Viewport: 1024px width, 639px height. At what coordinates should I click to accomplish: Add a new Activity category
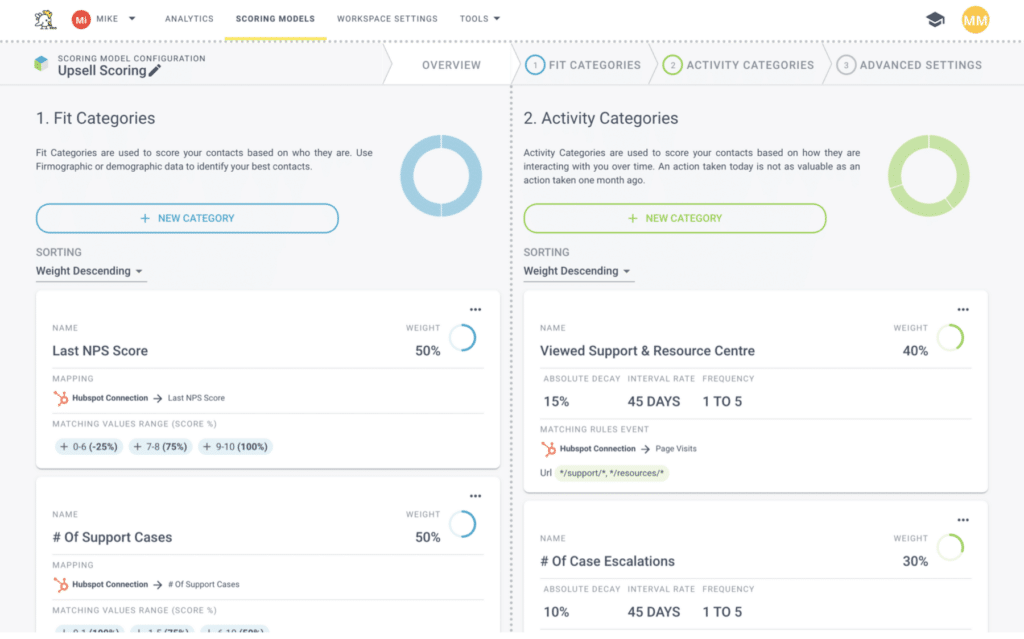(675, 218)
